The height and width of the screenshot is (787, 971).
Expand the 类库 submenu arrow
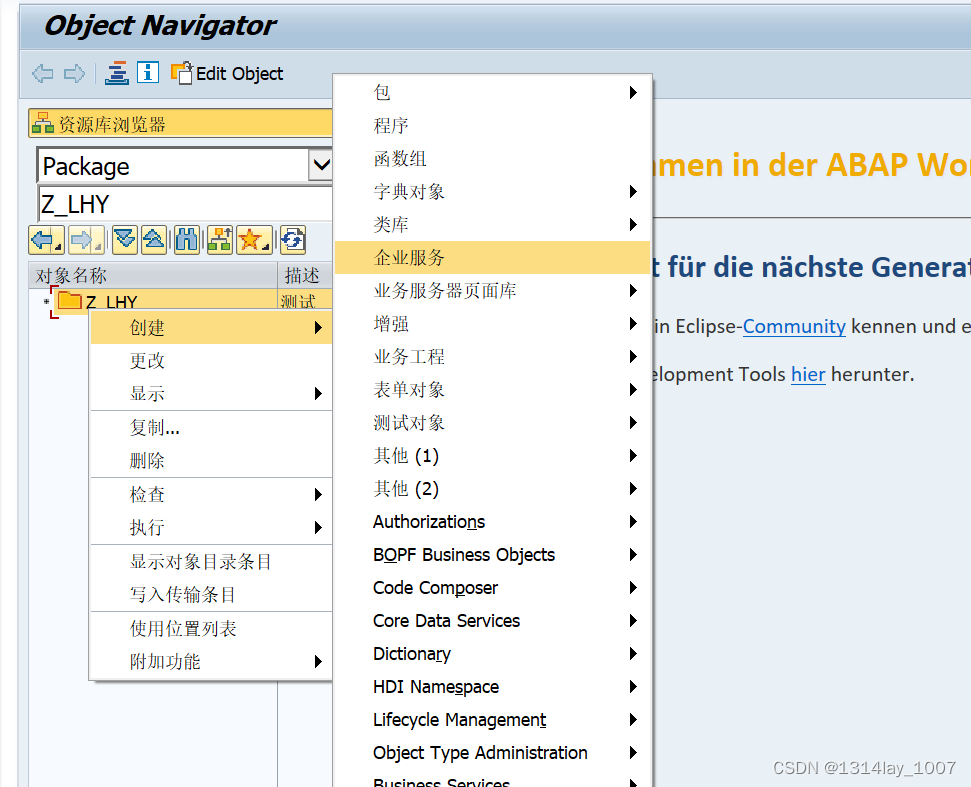[633, 224]
